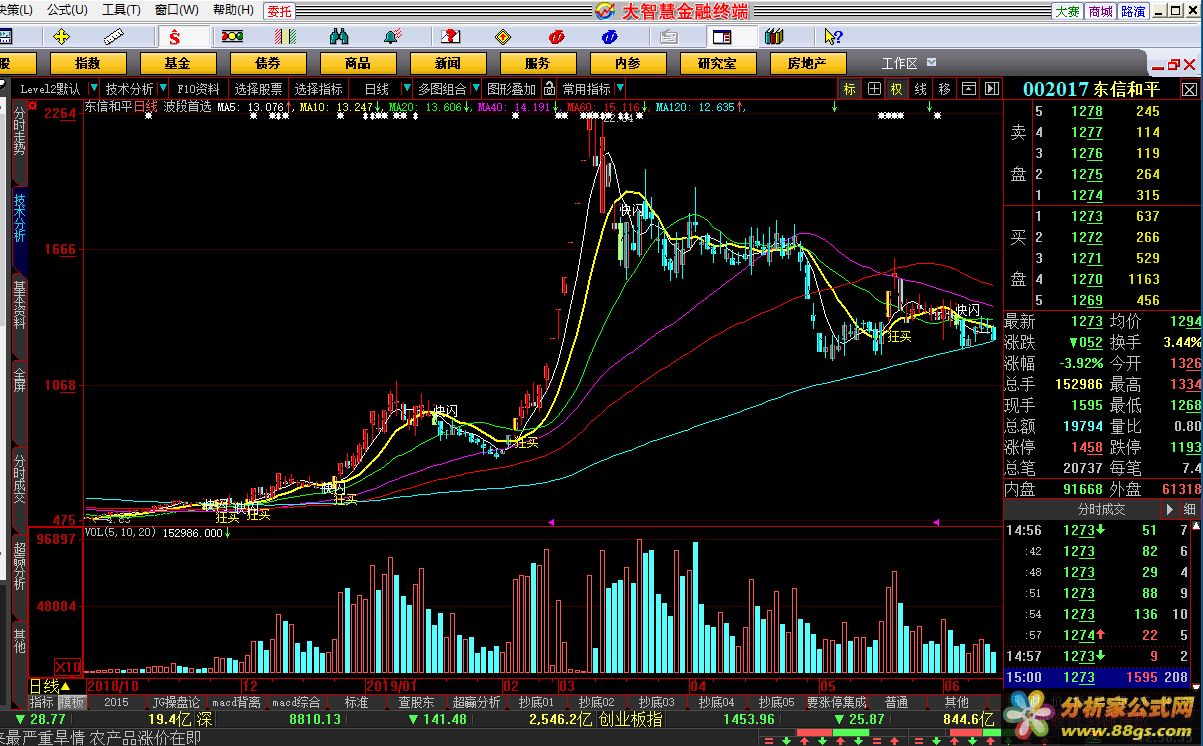Click the 研究室 category button
This screenshot has height=746, width=1203.
coord(717,63)
